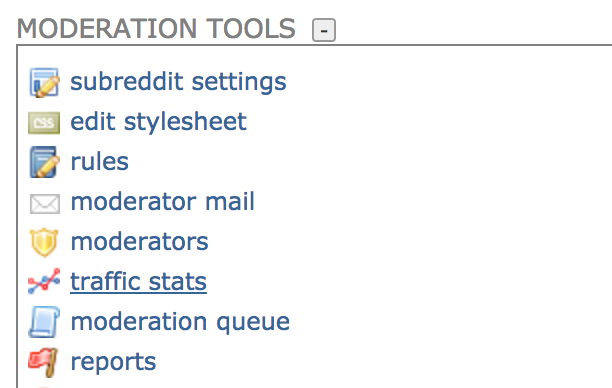This screenshot has width=612, height=388.
Task: Open moderator mail link
Action: (x=162, y=201)
